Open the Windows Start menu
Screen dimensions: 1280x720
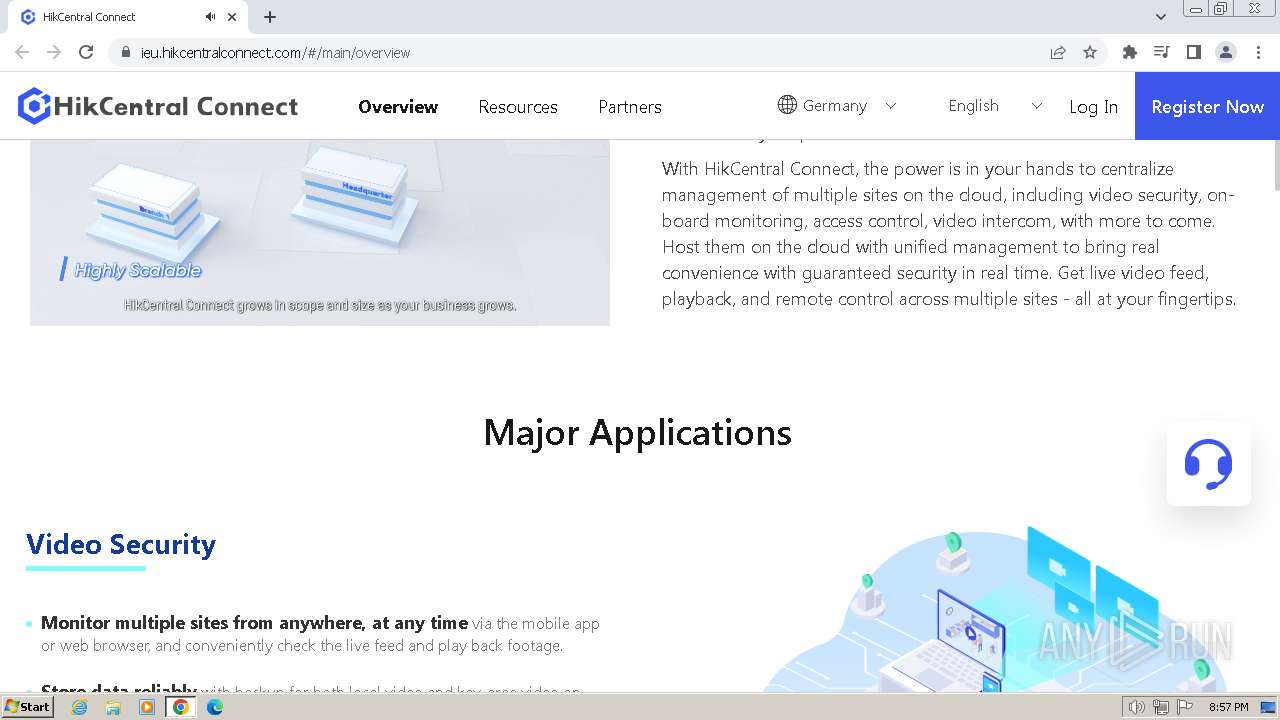[x=28, y=707]
